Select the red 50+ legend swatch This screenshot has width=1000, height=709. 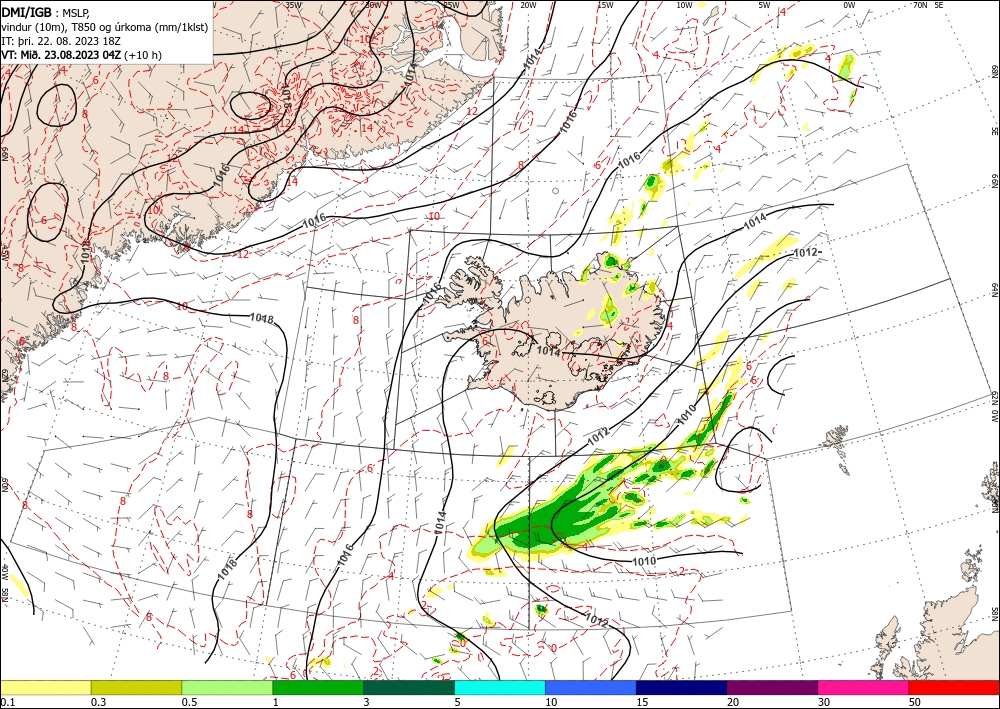954,687
